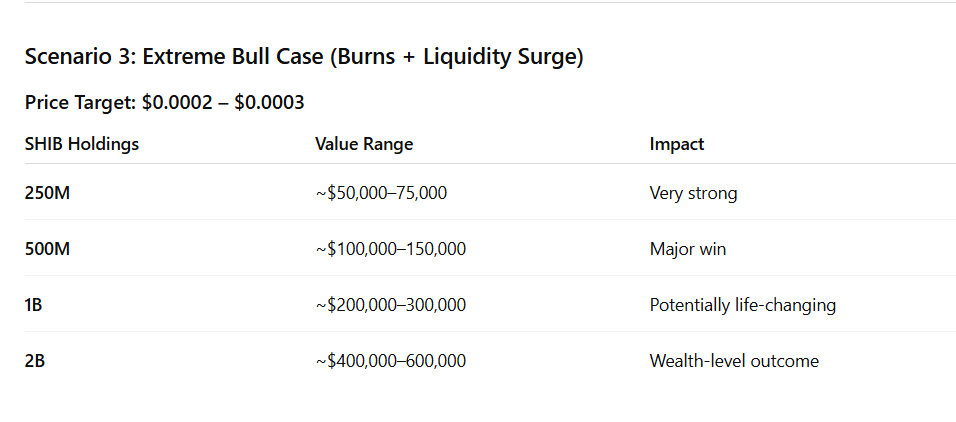Select the 500M holdings cell
This screenshot has height=422, width=956.
pyautogui.click(x=48, y=249)
